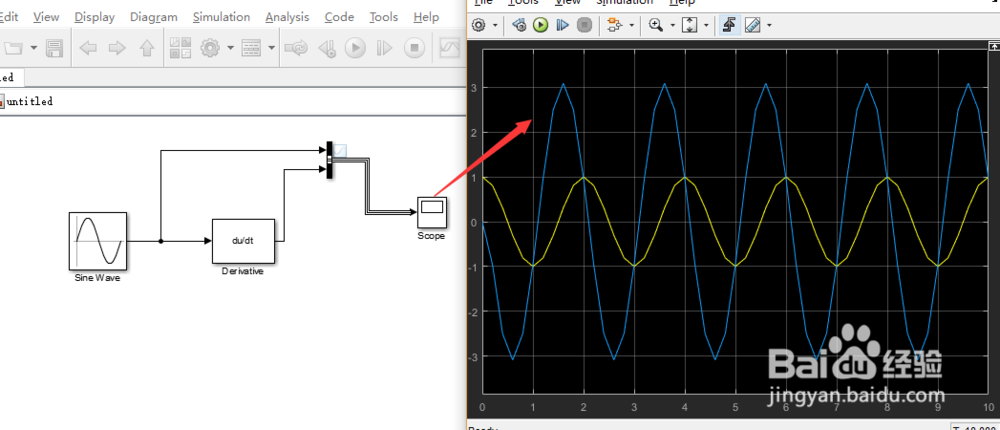Step back in the Scope toolbar
This screenshot has width=1000, height=430.
tap(519, 26)
